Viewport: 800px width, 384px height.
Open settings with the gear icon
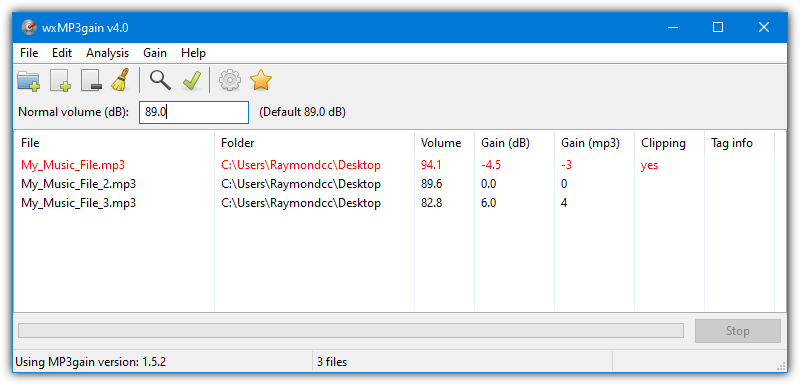[x=230, y=81]
